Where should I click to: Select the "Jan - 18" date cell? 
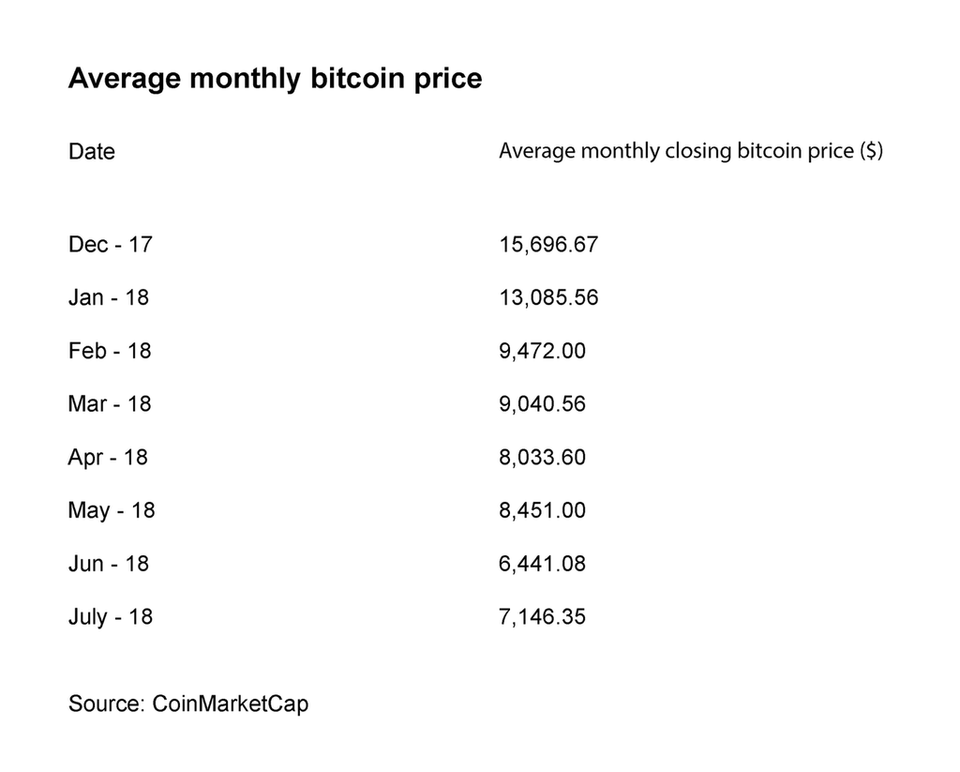pyautogui.click(x=108, y=297)
